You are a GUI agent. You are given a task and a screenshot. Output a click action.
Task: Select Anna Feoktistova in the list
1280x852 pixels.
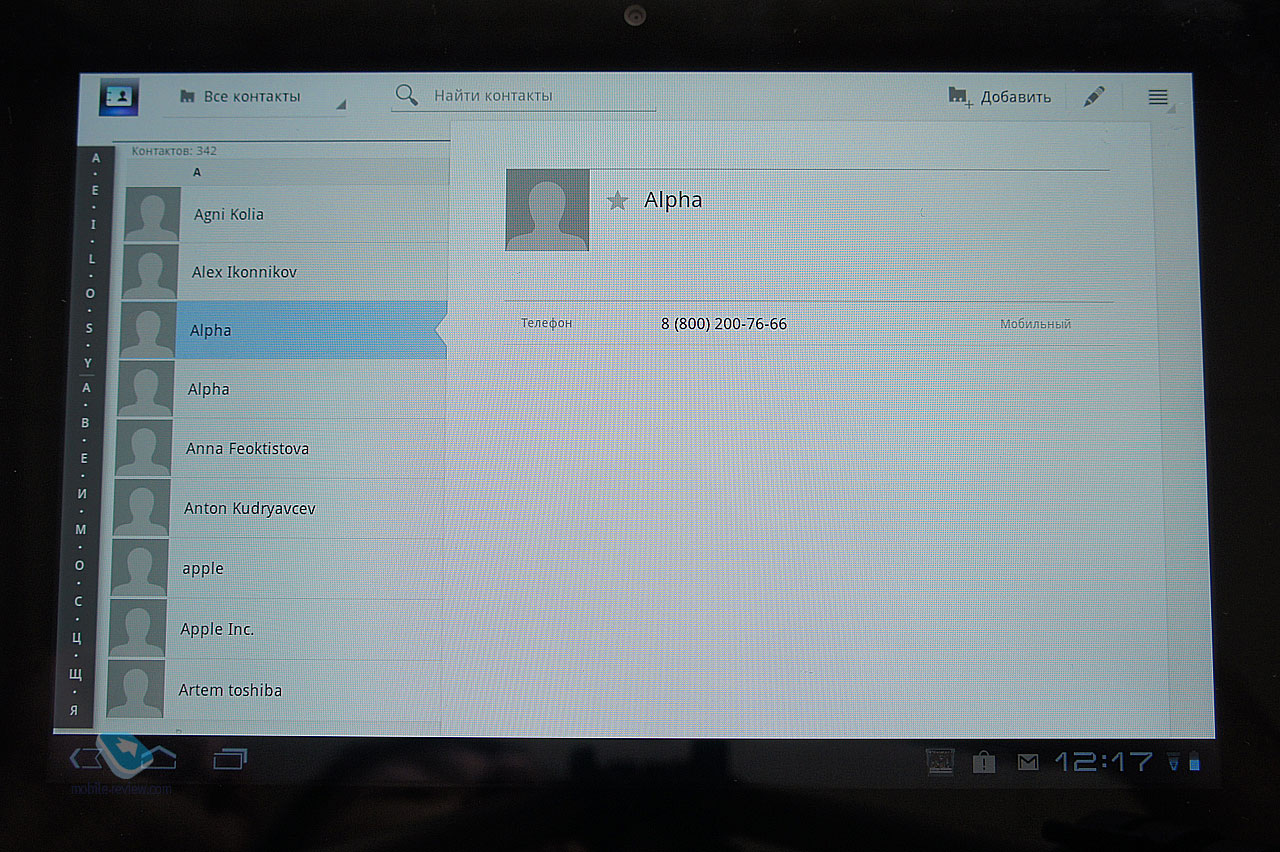(279, 449)
